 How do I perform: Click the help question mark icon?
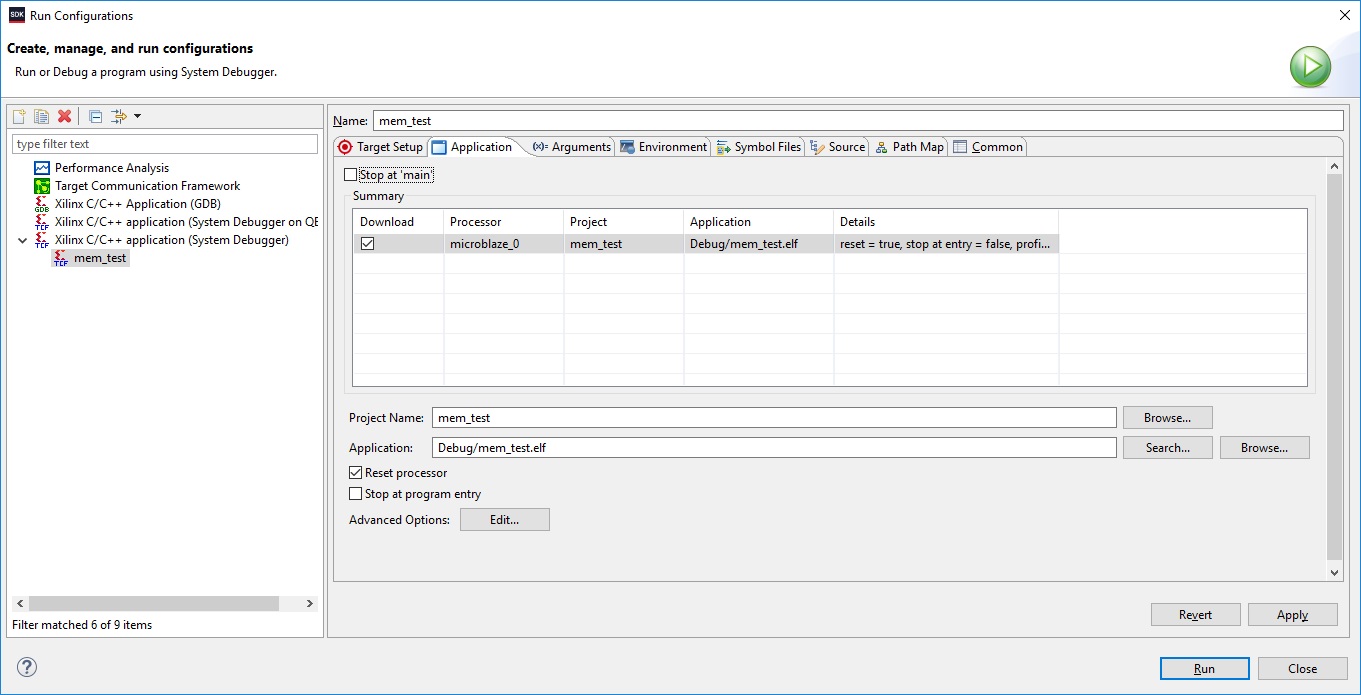point(27,668)
